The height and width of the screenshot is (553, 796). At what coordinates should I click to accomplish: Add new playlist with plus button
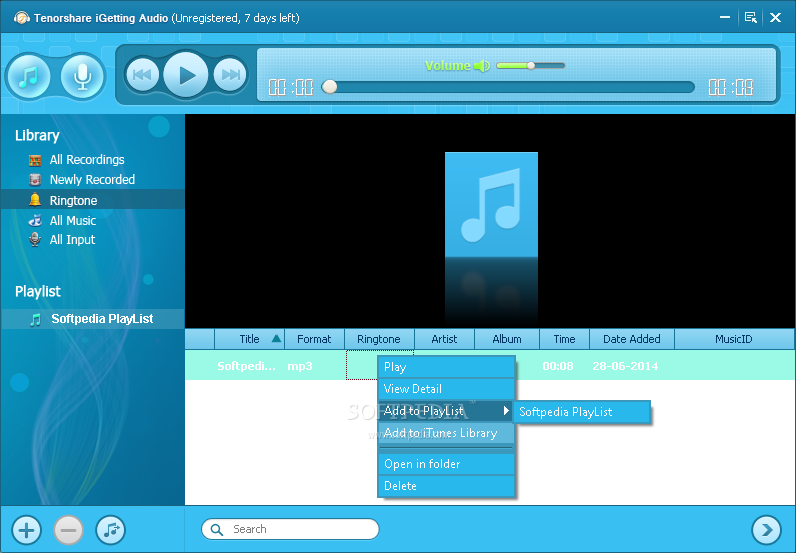(26, 530)
